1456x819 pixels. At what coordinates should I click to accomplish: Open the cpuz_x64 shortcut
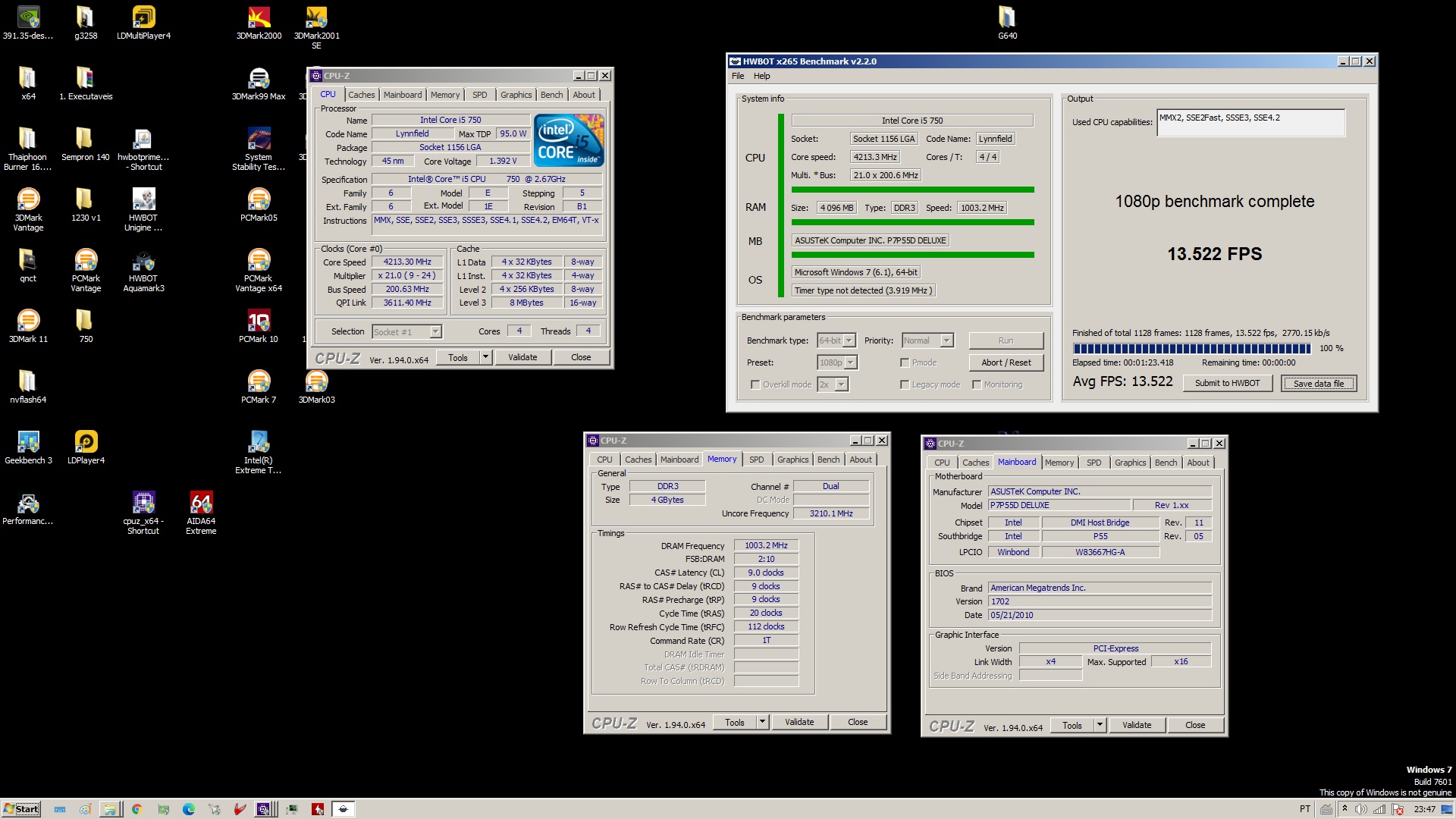[x=143, y=513]
